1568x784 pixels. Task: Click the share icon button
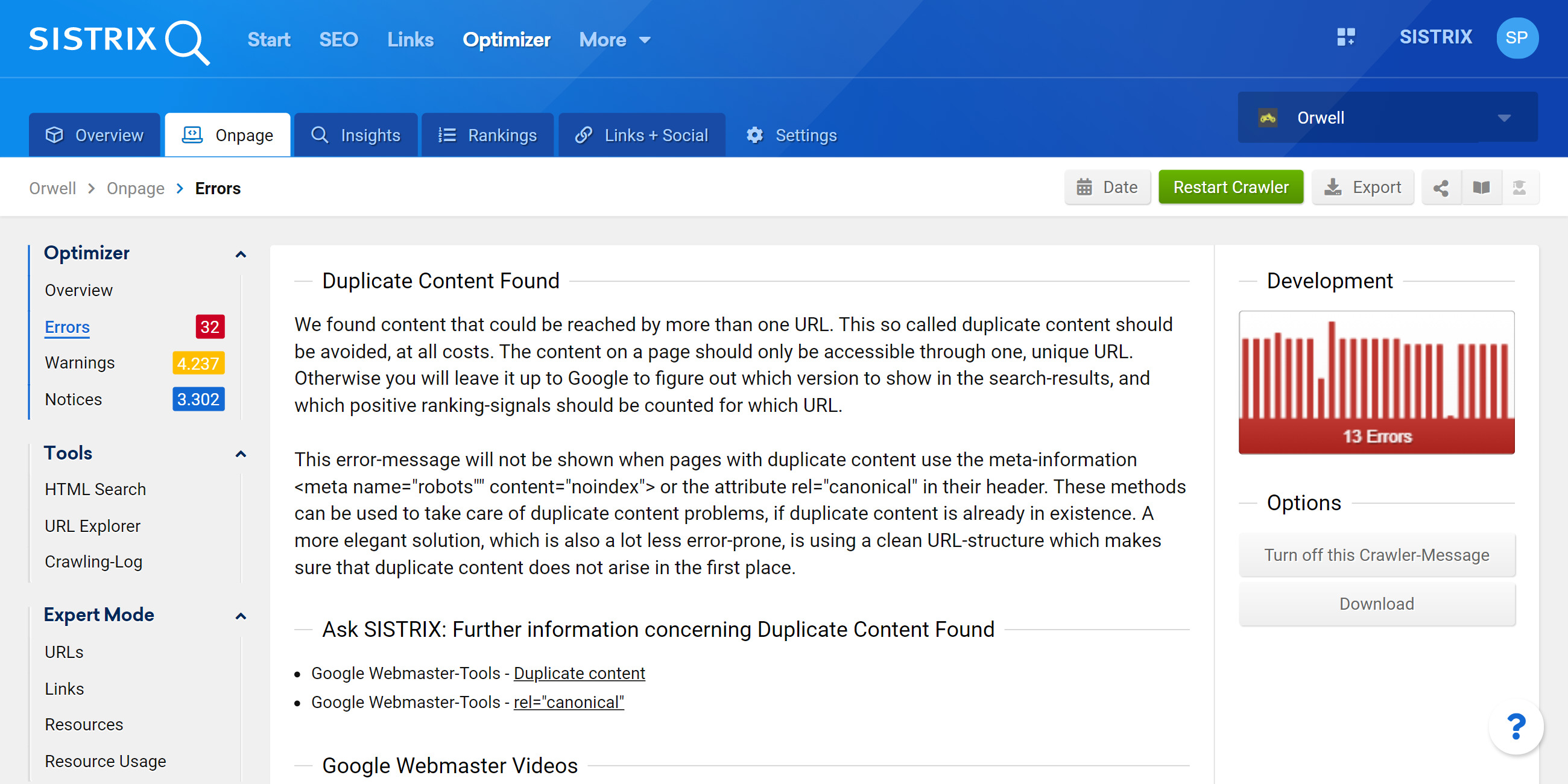(1441, 188)
